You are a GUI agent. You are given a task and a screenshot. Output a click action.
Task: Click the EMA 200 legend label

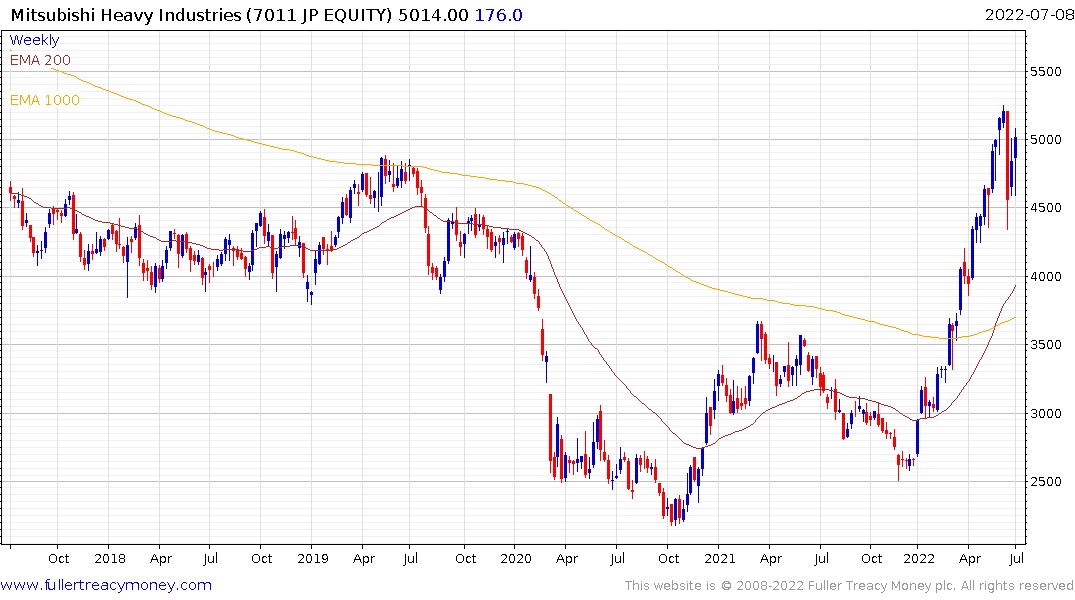pyautogui.click(x=40, y=60)
